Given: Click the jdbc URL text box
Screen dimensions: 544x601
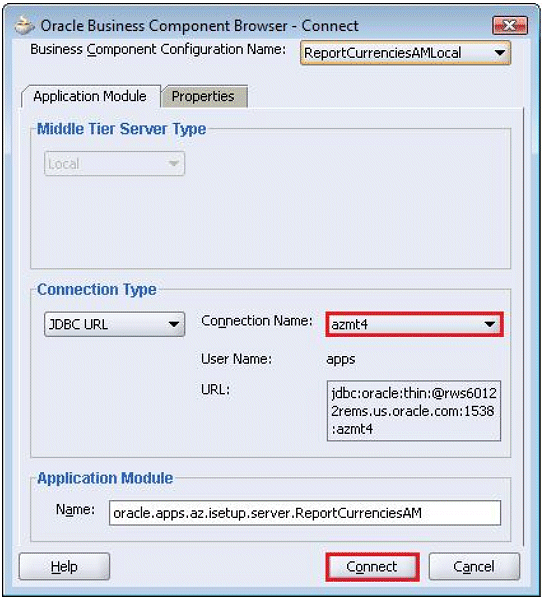Looking at the screenshot, I should click(414, 411).
